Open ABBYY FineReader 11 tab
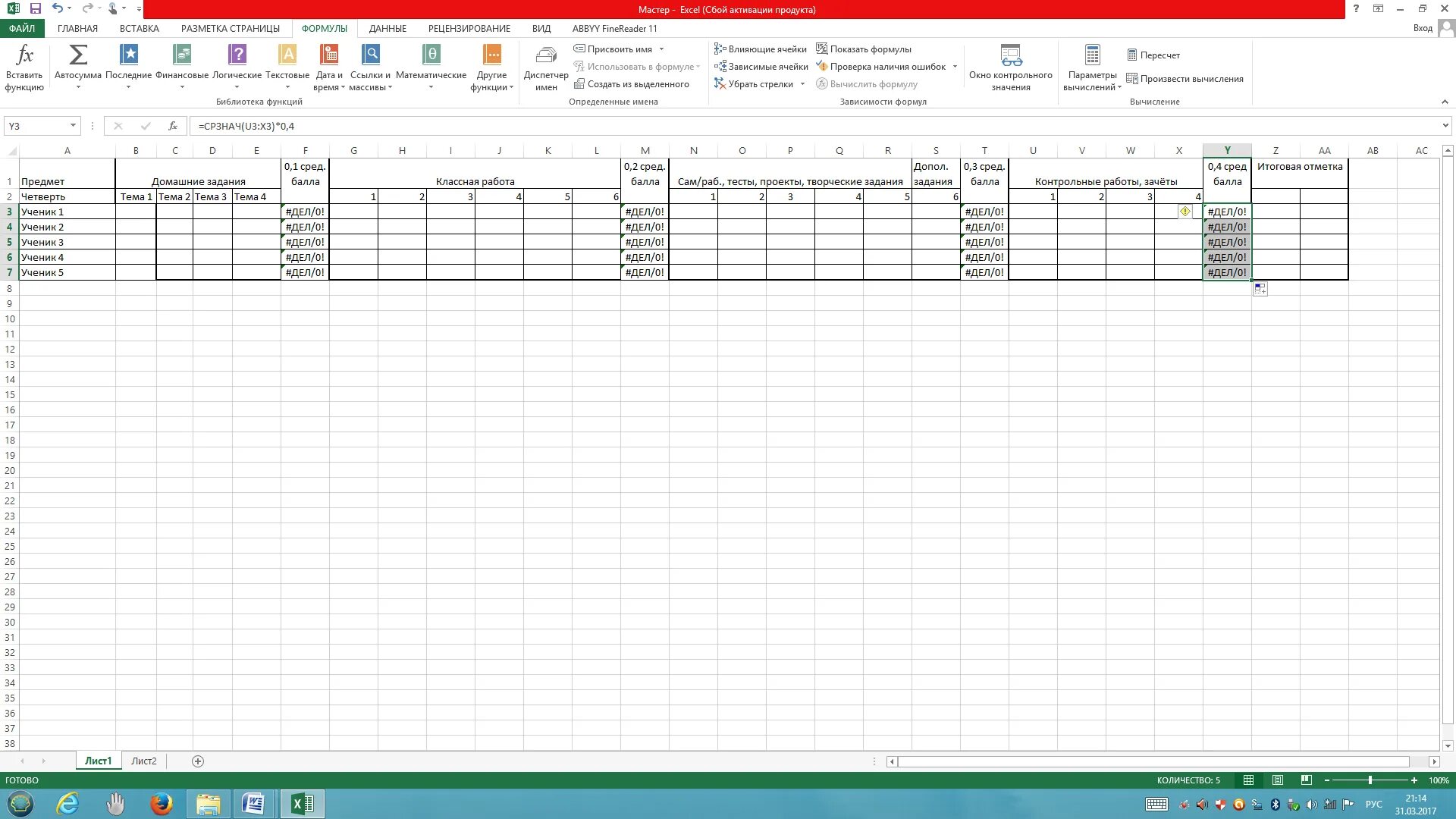Image resolution: width=1456 pixels, height=819 pixels. [x=615, y=28]
